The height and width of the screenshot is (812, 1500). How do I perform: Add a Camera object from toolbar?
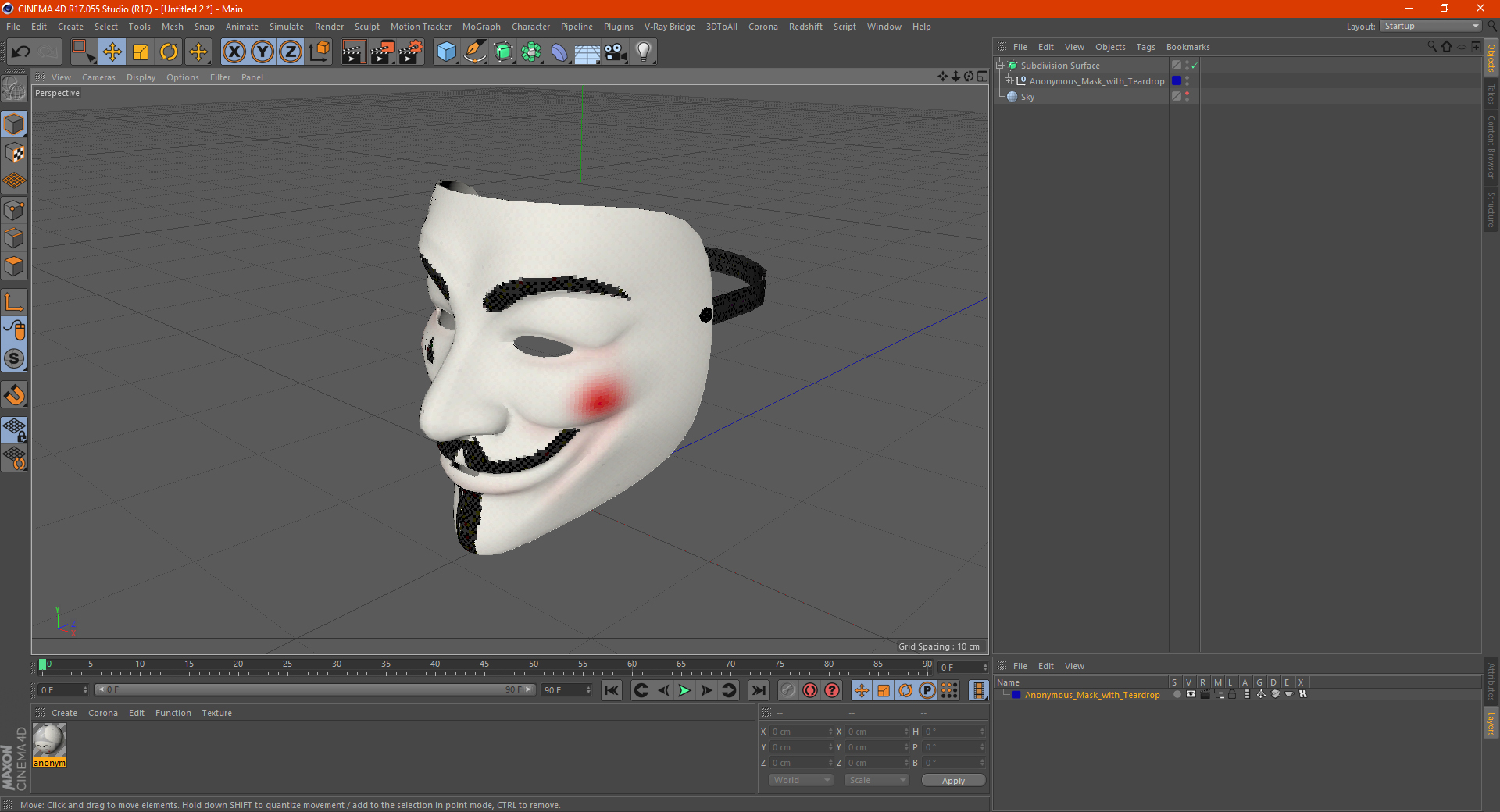click(616, 52)
